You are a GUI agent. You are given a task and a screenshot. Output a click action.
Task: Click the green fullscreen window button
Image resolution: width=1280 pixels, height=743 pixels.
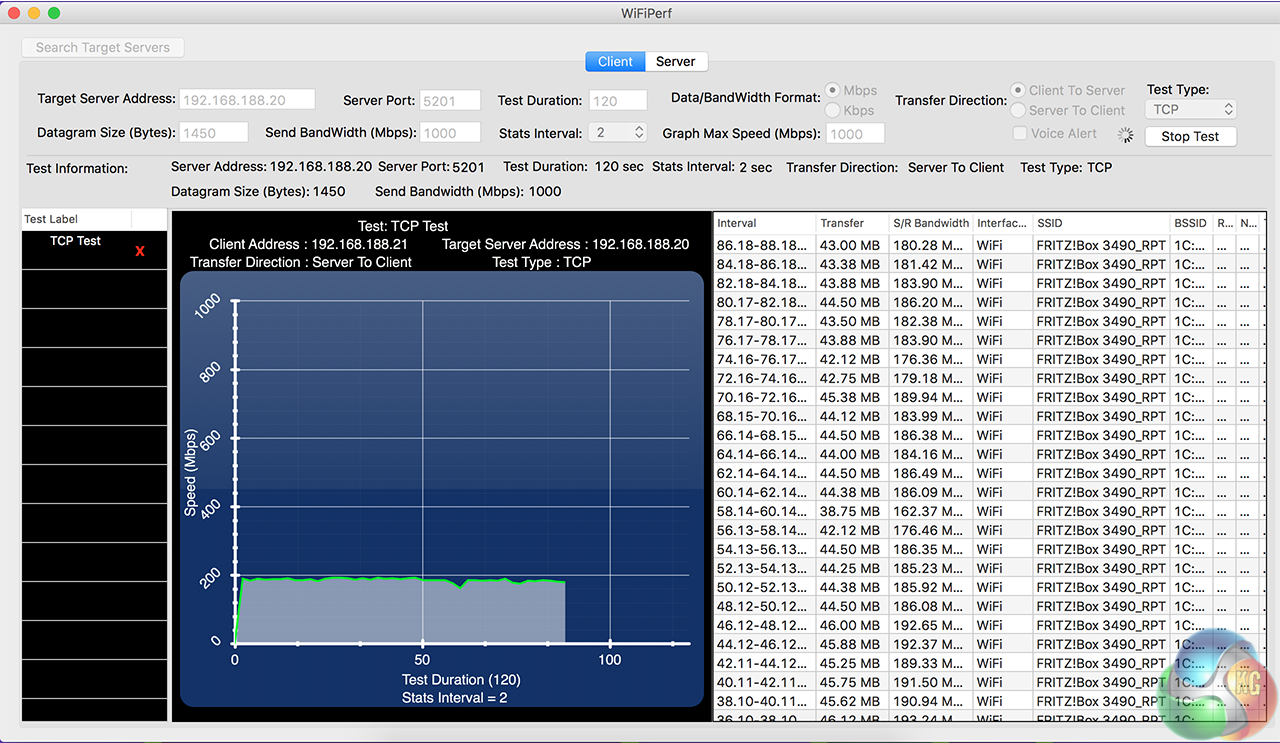pyautogui.click(x=54, y=13)
